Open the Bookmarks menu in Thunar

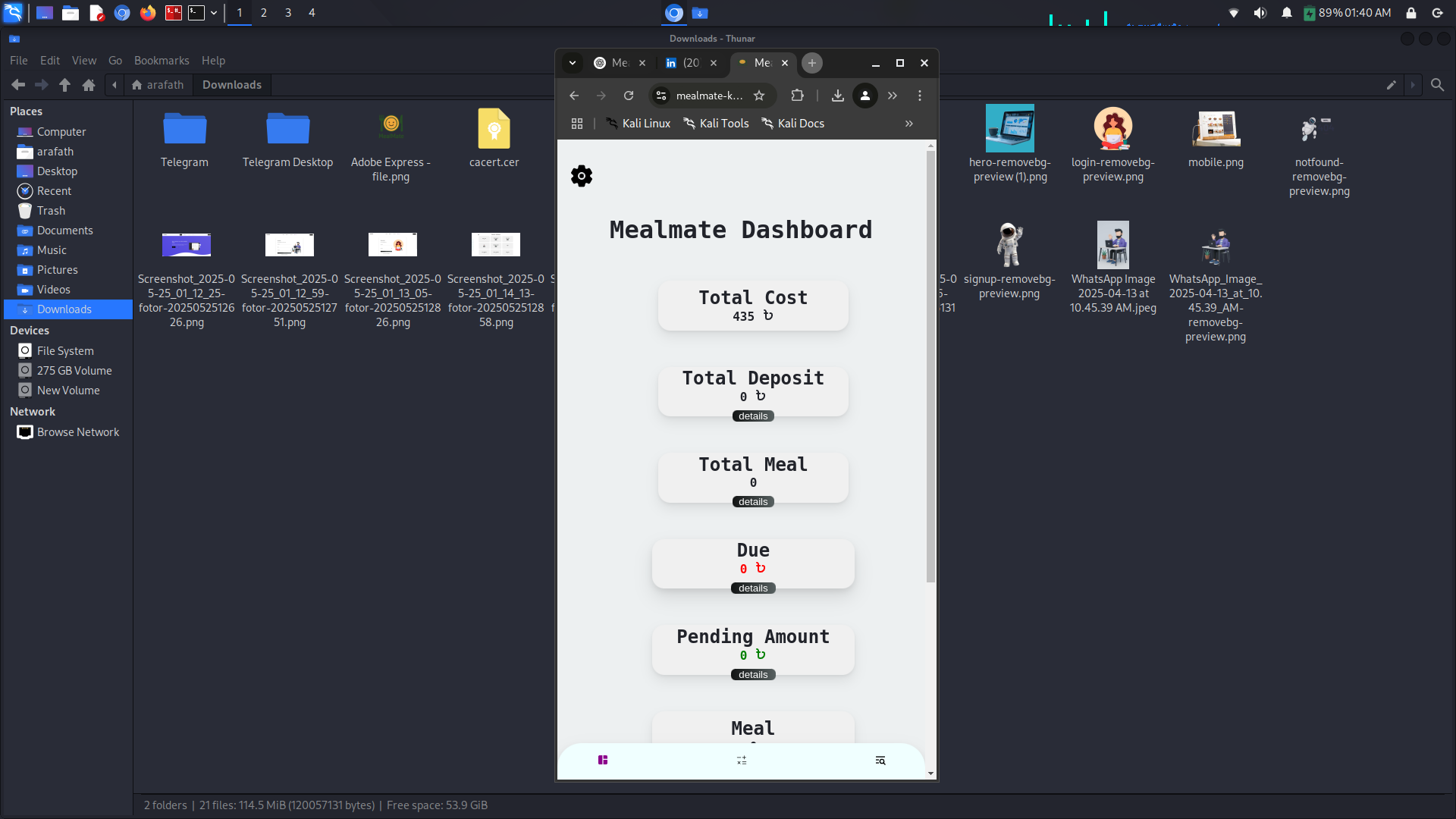(162, 61)
